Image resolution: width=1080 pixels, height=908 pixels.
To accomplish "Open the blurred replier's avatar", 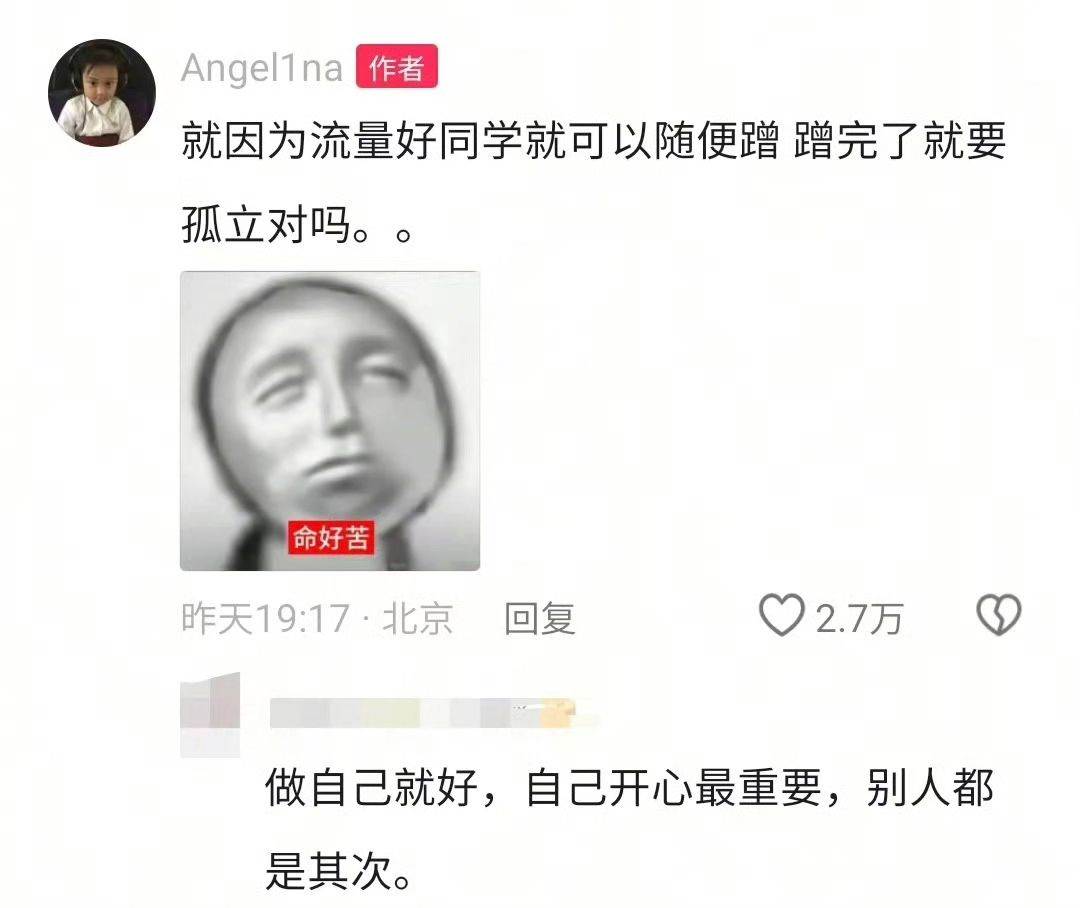I will click(x=210, y=715).
